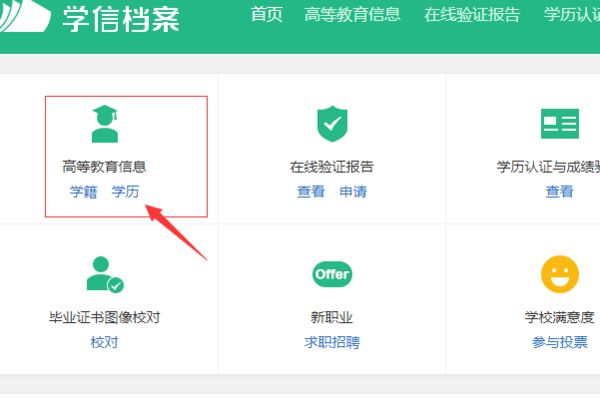Click the 学校满意度 heading
This screenshot has height=398, width=600.
pyautogui.click(x=559, y=317)
